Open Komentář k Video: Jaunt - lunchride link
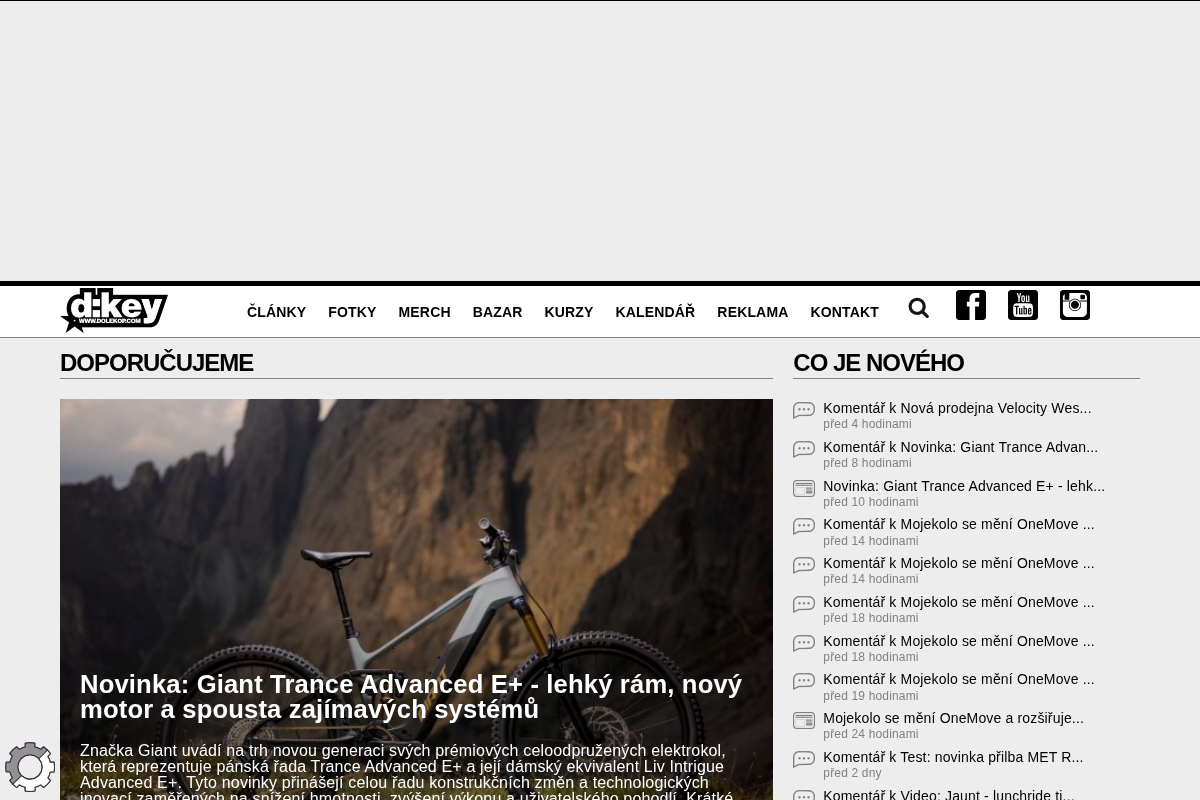This screenshot has height=800, width=1200. click(x=949, y=795)
